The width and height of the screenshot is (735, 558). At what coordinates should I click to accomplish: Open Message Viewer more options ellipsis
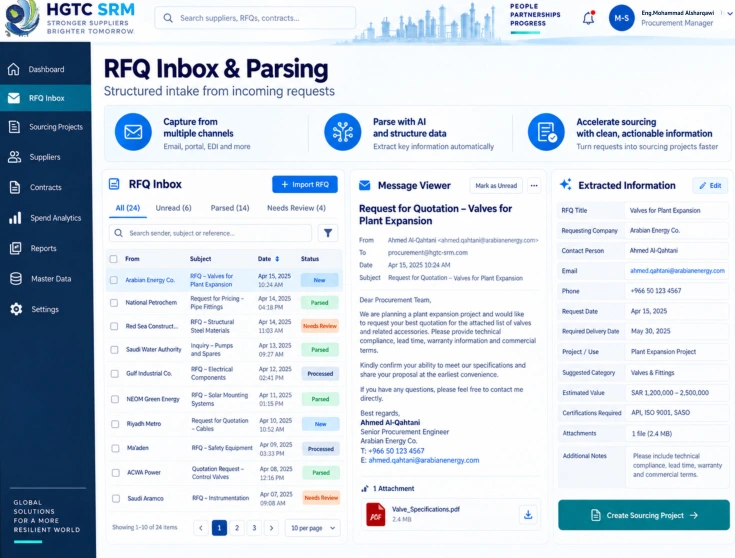534,186
